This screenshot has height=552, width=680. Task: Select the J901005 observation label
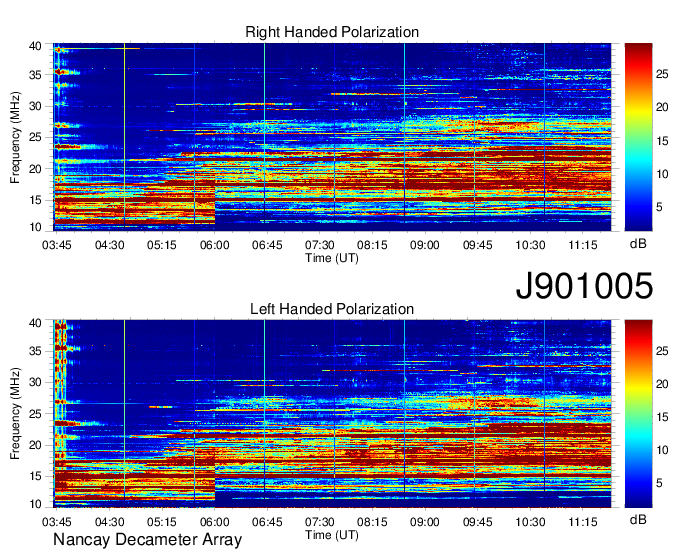click(x=584, y=286)
